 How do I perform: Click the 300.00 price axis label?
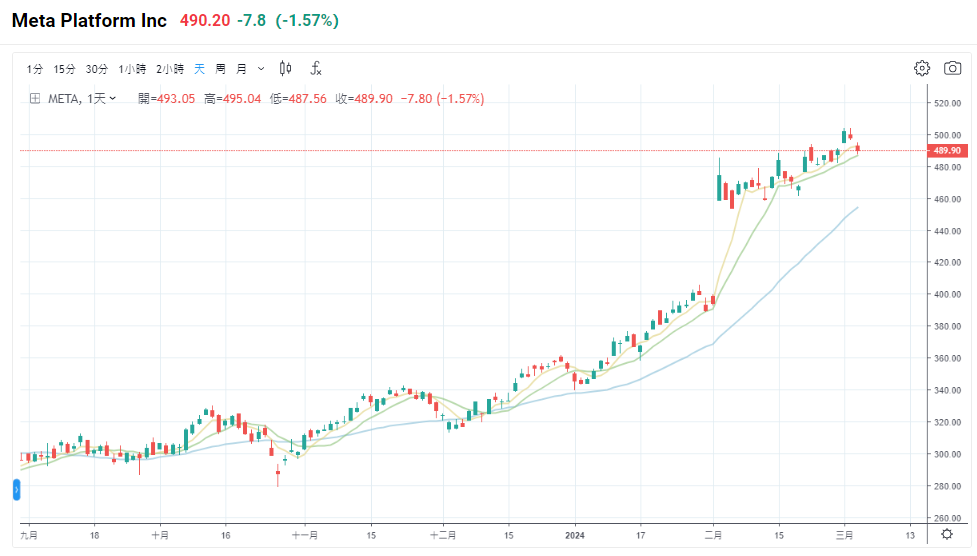coord(947,454)
